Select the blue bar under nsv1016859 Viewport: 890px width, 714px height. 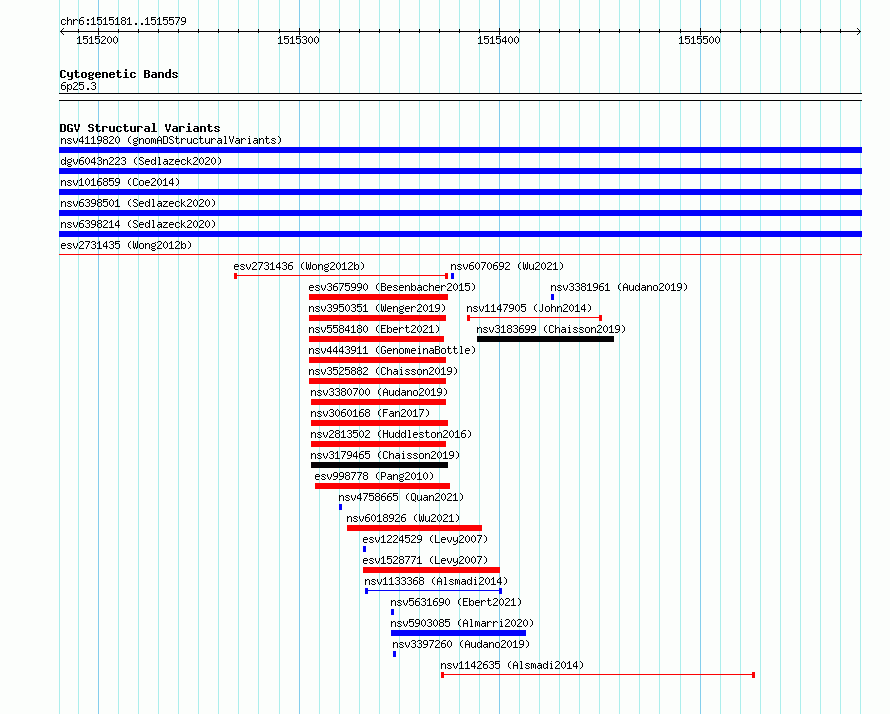[460, 192]
